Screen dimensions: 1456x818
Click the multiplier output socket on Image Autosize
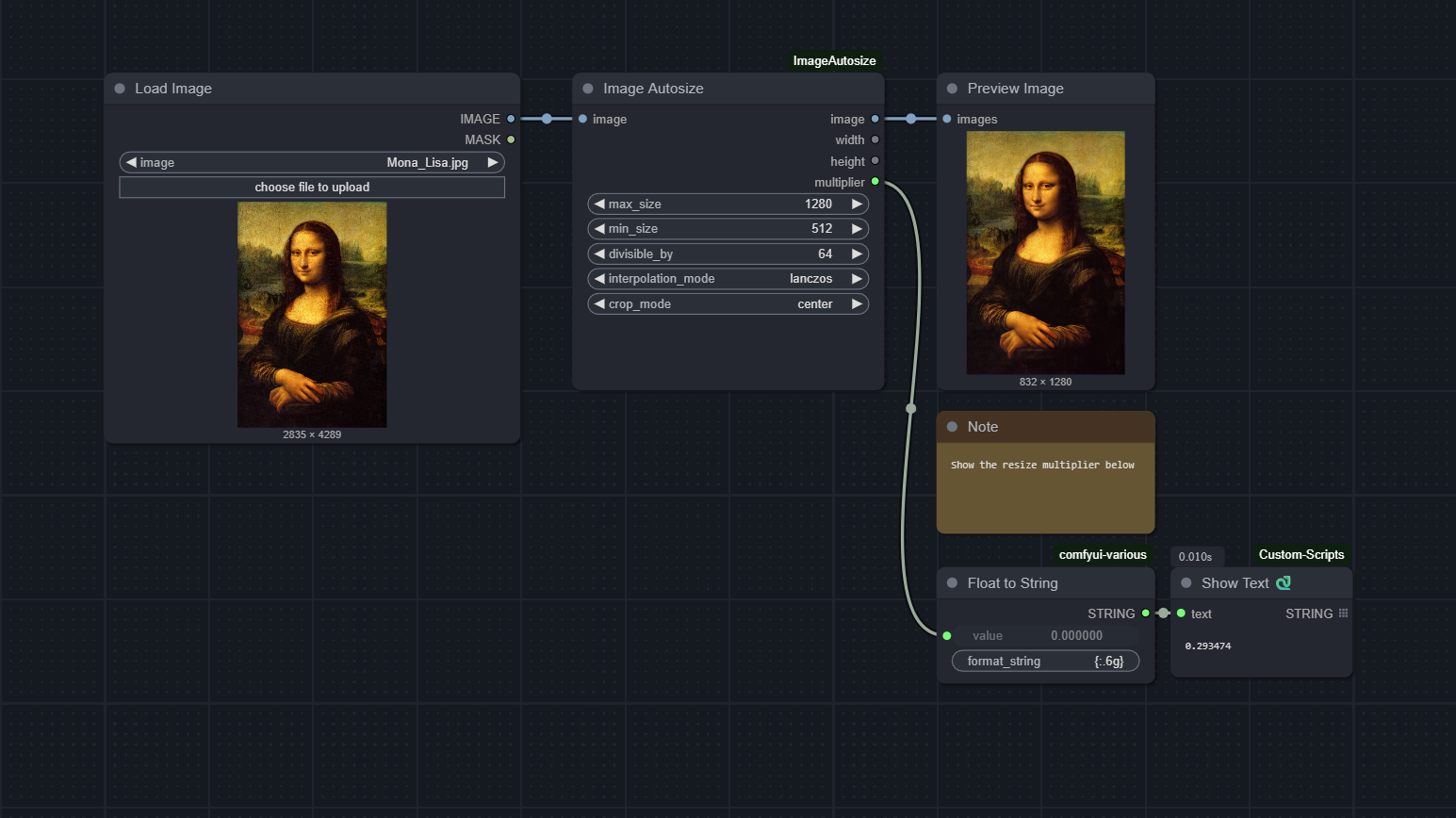point(875,182)
